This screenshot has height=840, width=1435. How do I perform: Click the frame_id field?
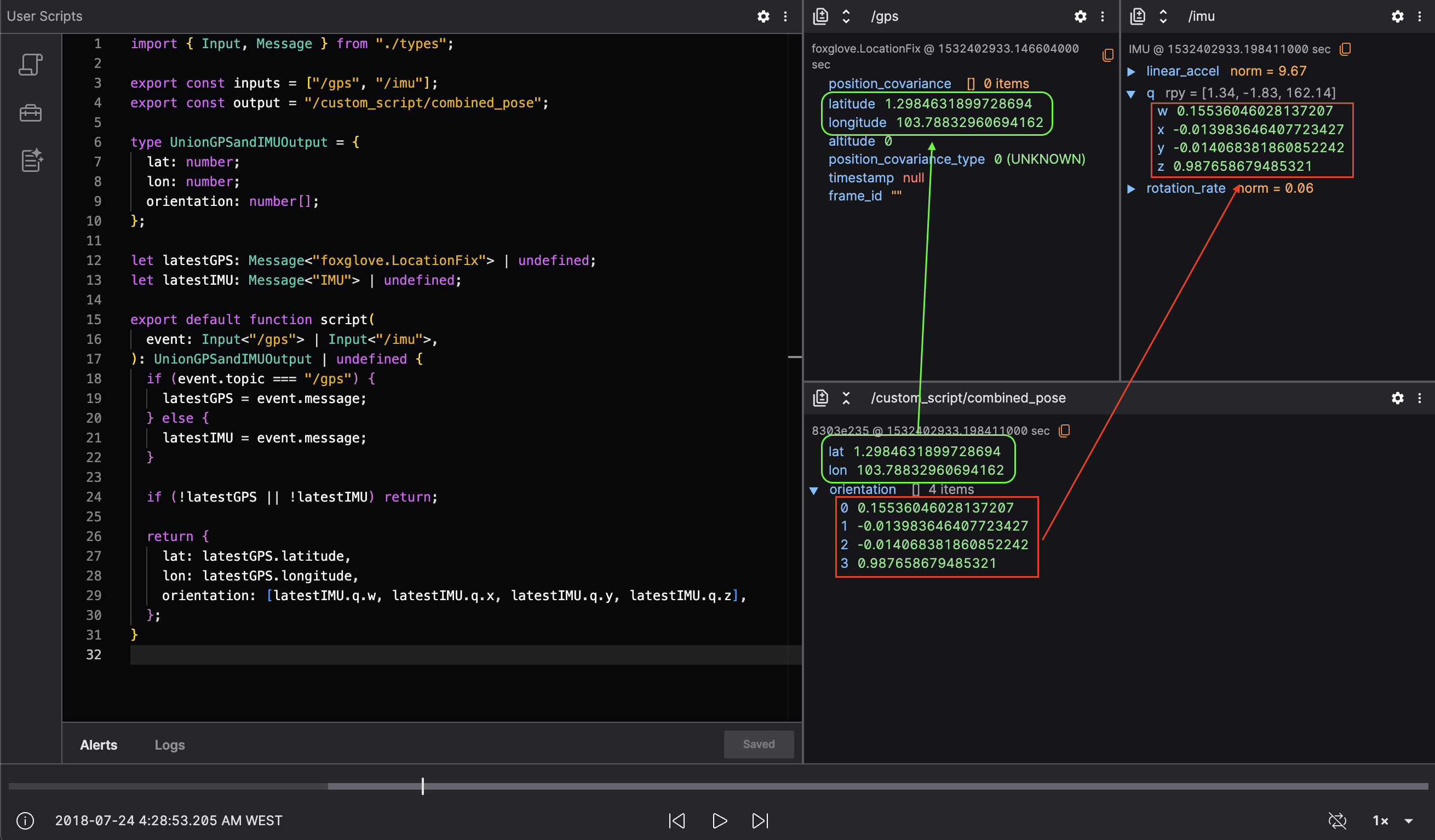point(864,196)
